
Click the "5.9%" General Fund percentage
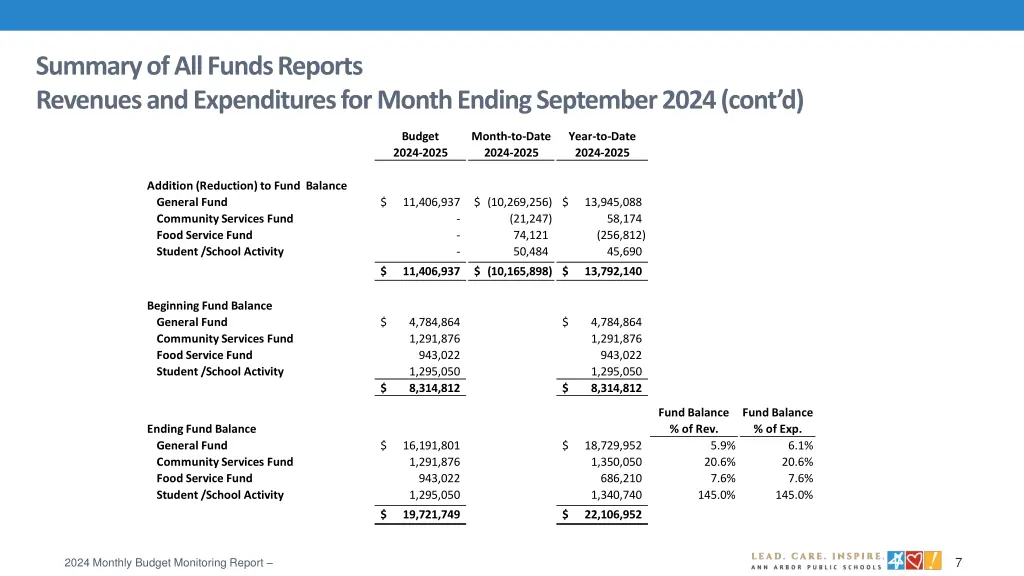click(x=723, y=445)
